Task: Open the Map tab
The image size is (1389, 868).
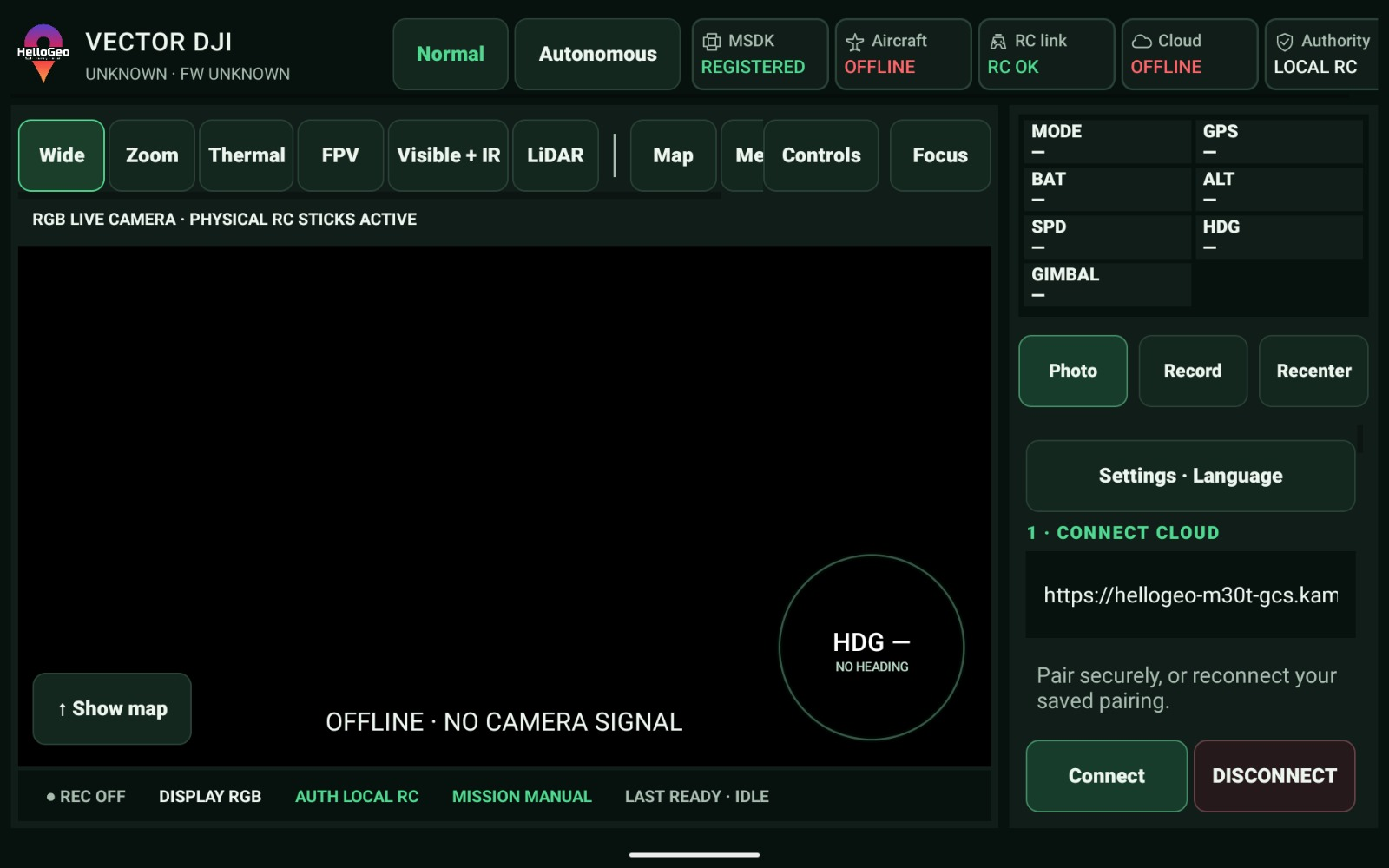Action: 673,155
